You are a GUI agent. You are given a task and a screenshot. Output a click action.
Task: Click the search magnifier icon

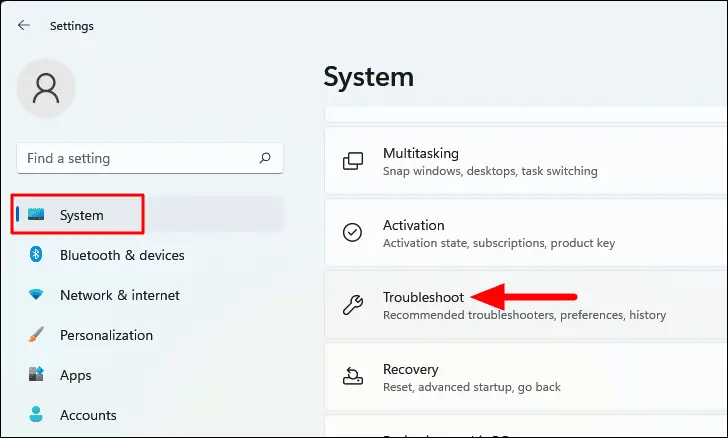coord(265,158)
